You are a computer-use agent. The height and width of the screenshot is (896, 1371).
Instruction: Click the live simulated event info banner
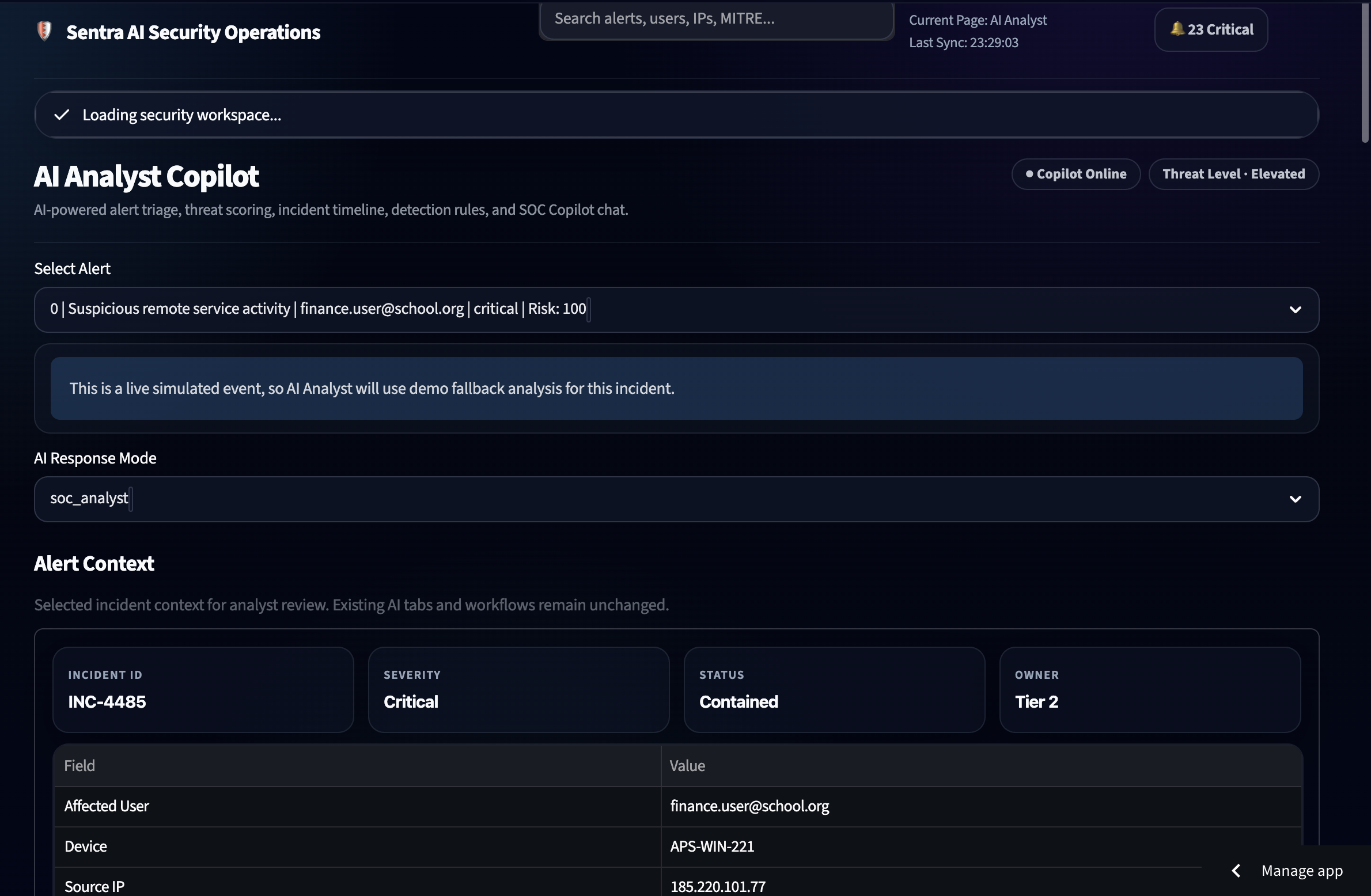(676, 389)
